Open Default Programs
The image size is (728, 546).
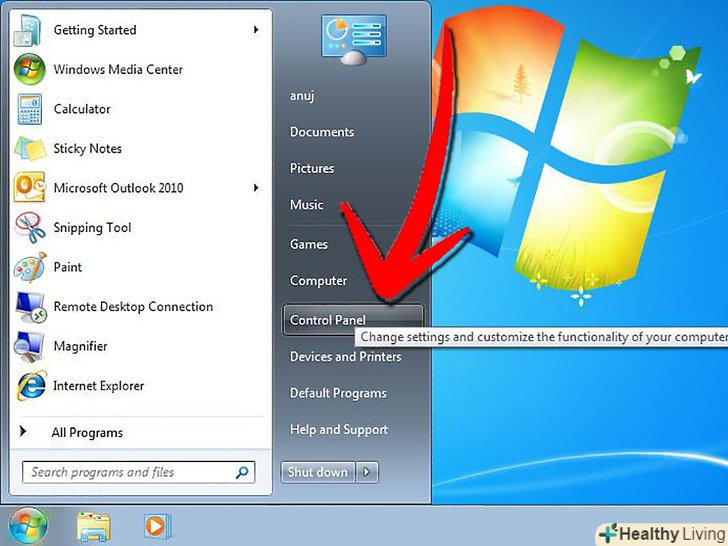click(x=338, y=393)
